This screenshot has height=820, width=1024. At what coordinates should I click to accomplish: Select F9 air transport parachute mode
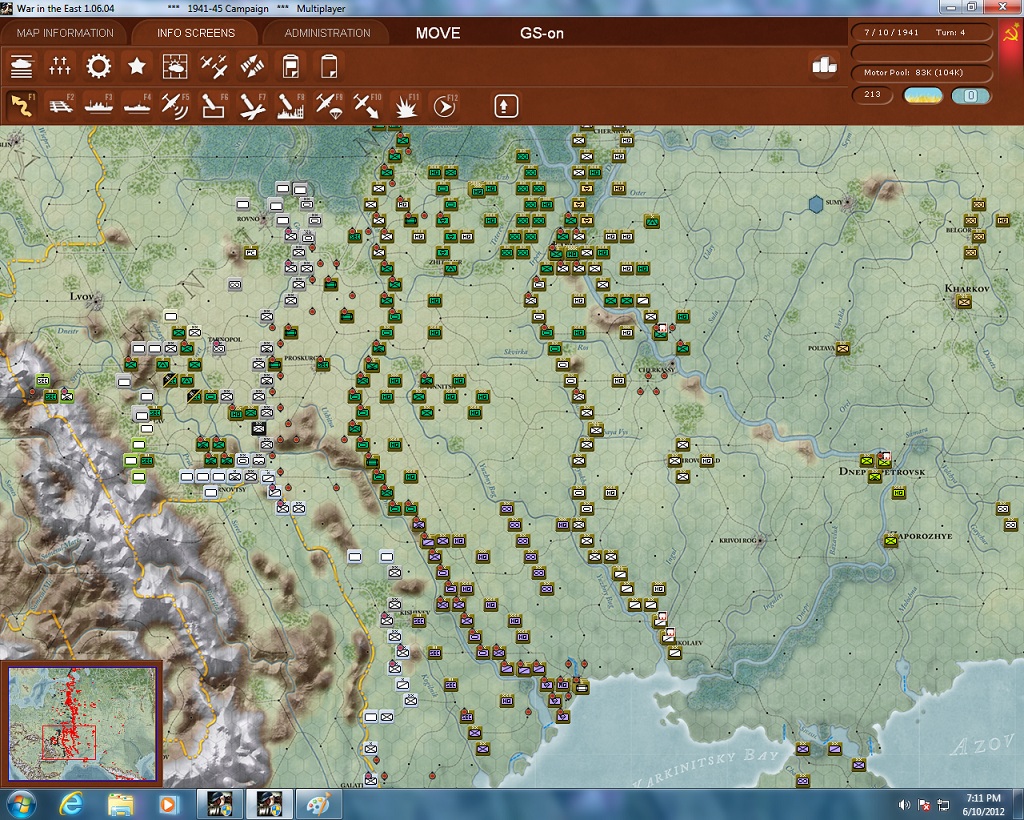pyautogui.click(x=329, y=106)
